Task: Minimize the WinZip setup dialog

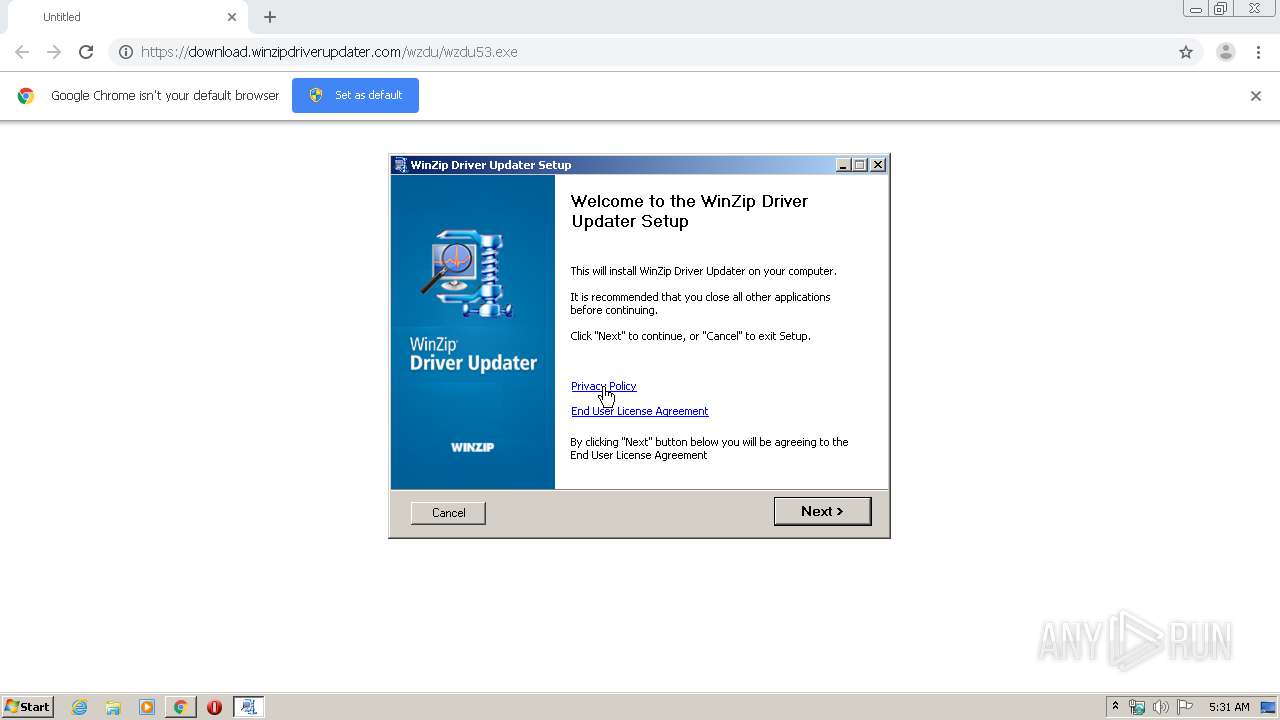Action: pyautogui.click(x=843, y=165)
